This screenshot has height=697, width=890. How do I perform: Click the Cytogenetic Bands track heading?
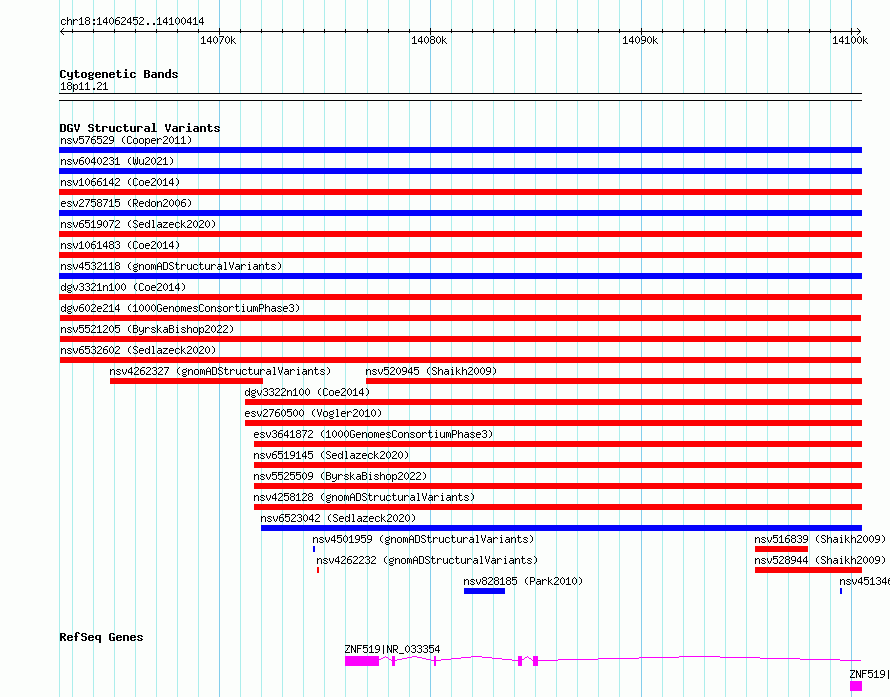(x=119, y=74)
